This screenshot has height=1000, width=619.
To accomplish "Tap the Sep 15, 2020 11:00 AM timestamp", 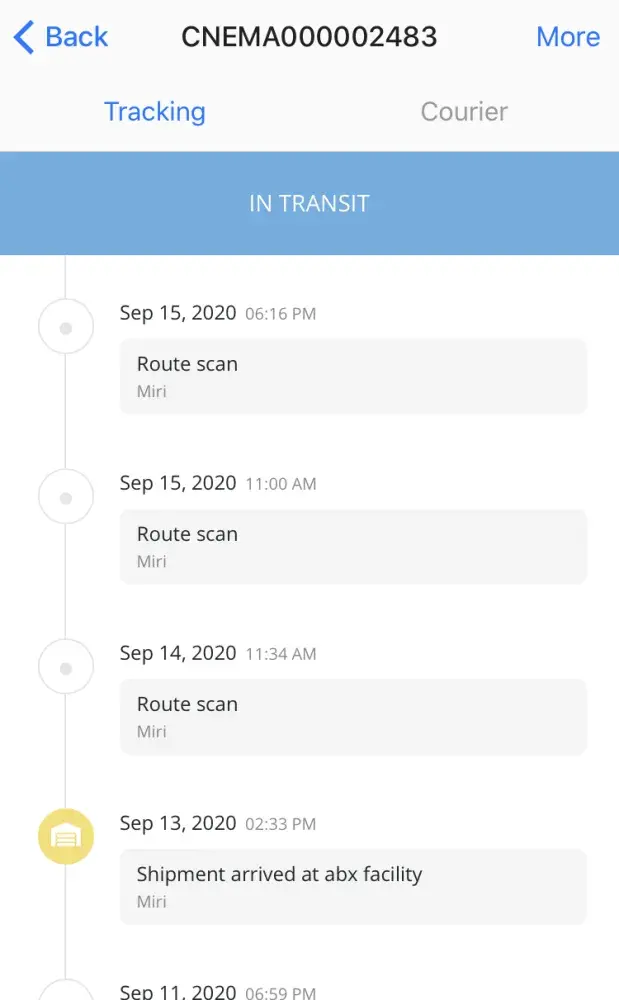I will (x=218, y=483).
